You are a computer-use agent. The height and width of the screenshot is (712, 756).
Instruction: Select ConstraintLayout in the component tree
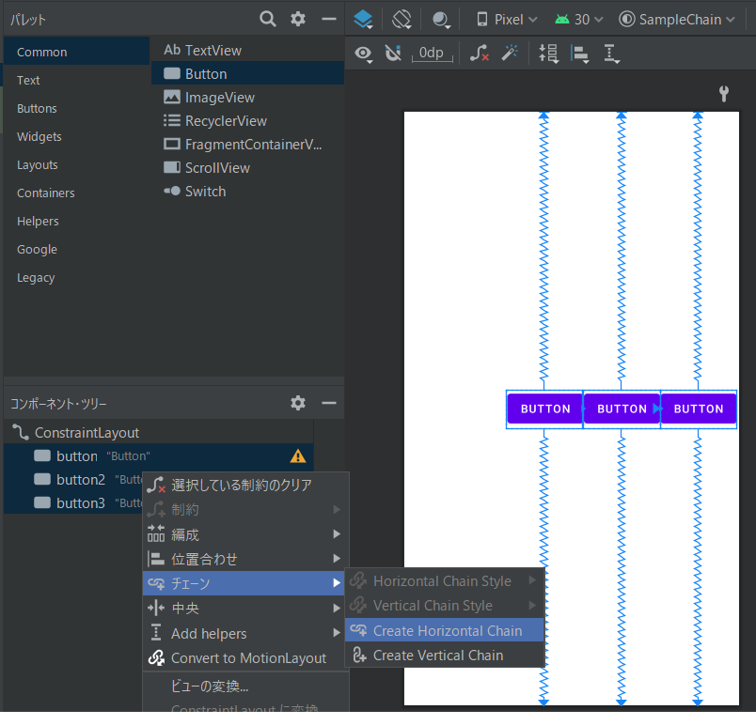(x=159, y=432)
